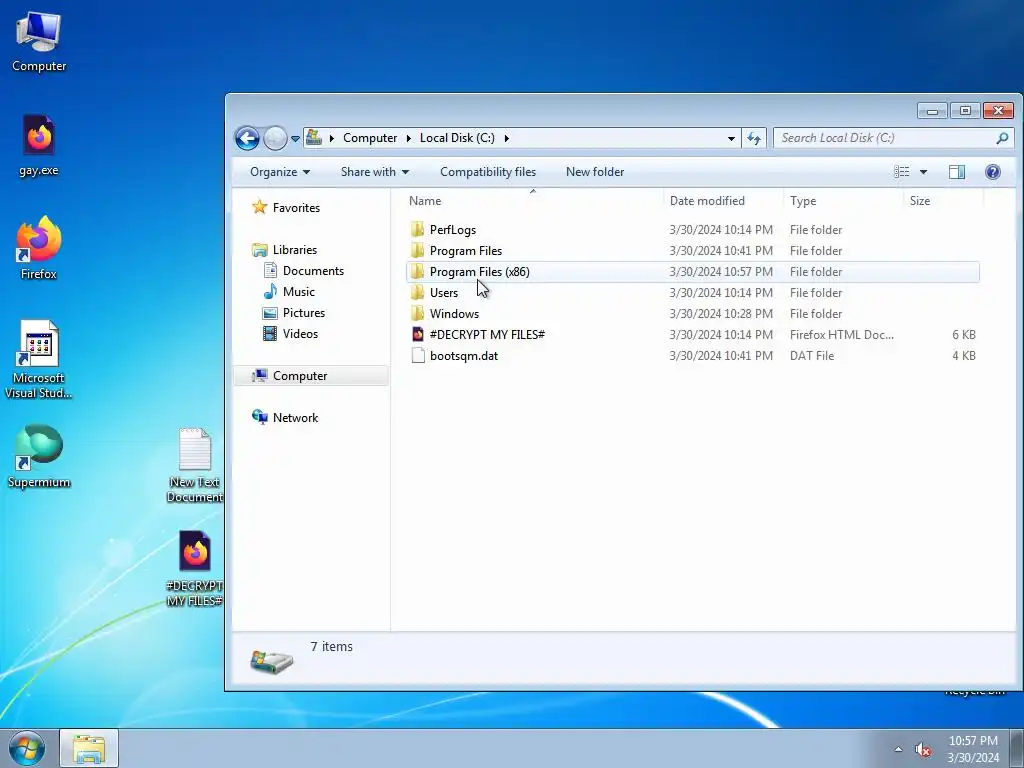Open Videos library in navigation pane
Screen dimensions: 1024x768
pyautogui.click(x=290, y=334)
